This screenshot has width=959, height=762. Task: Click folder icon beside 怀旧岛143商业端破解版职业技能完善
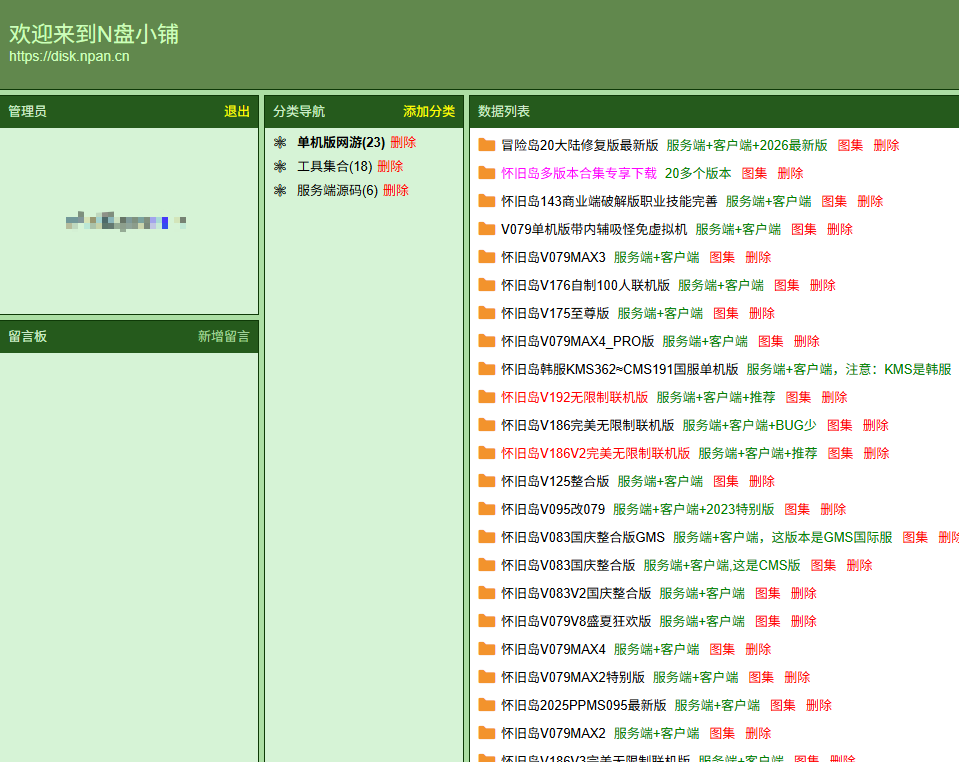(x=487, y=201)
